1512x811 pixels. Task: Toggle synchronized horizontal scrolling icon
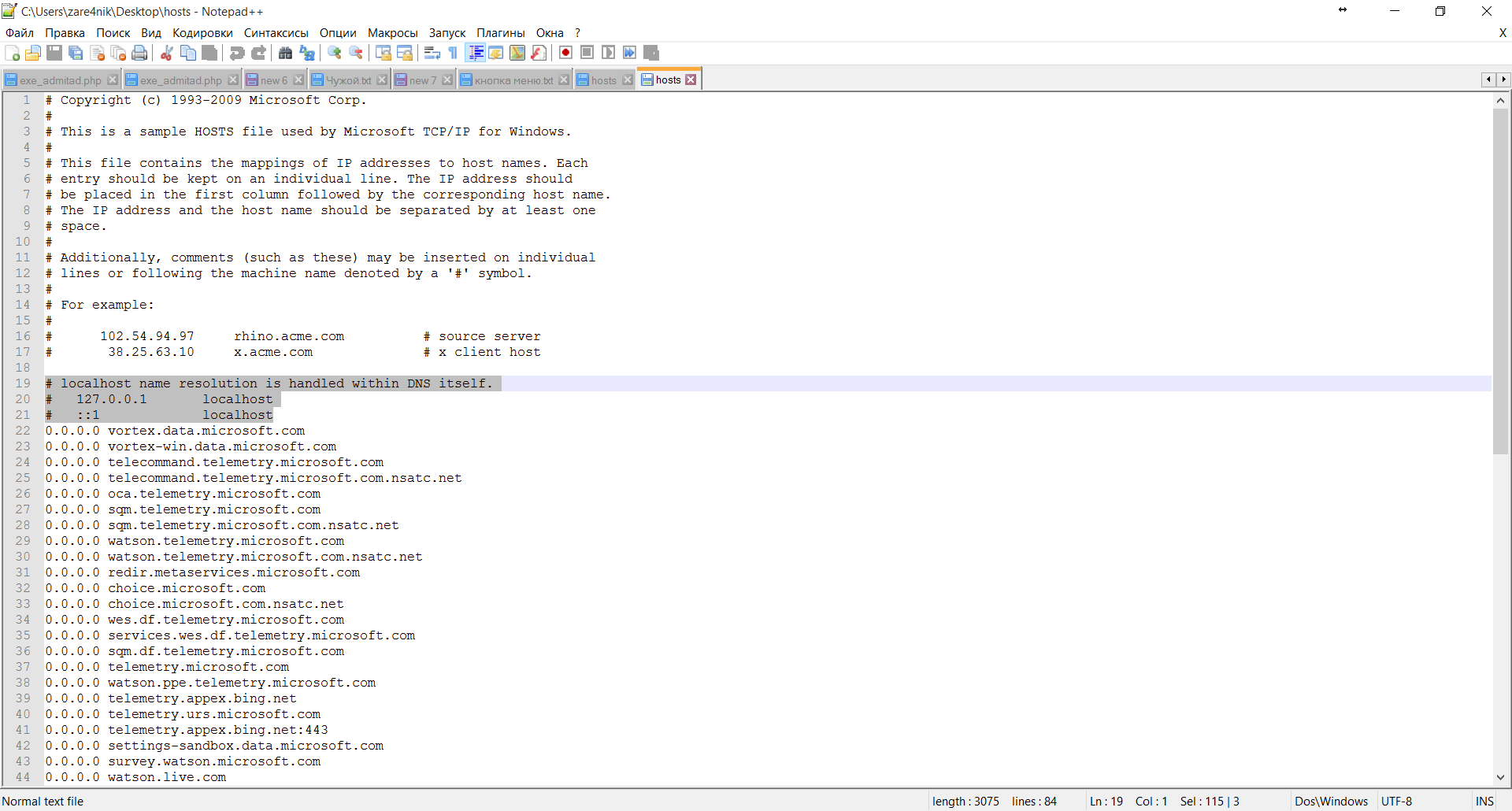click(x=405, y=53)
